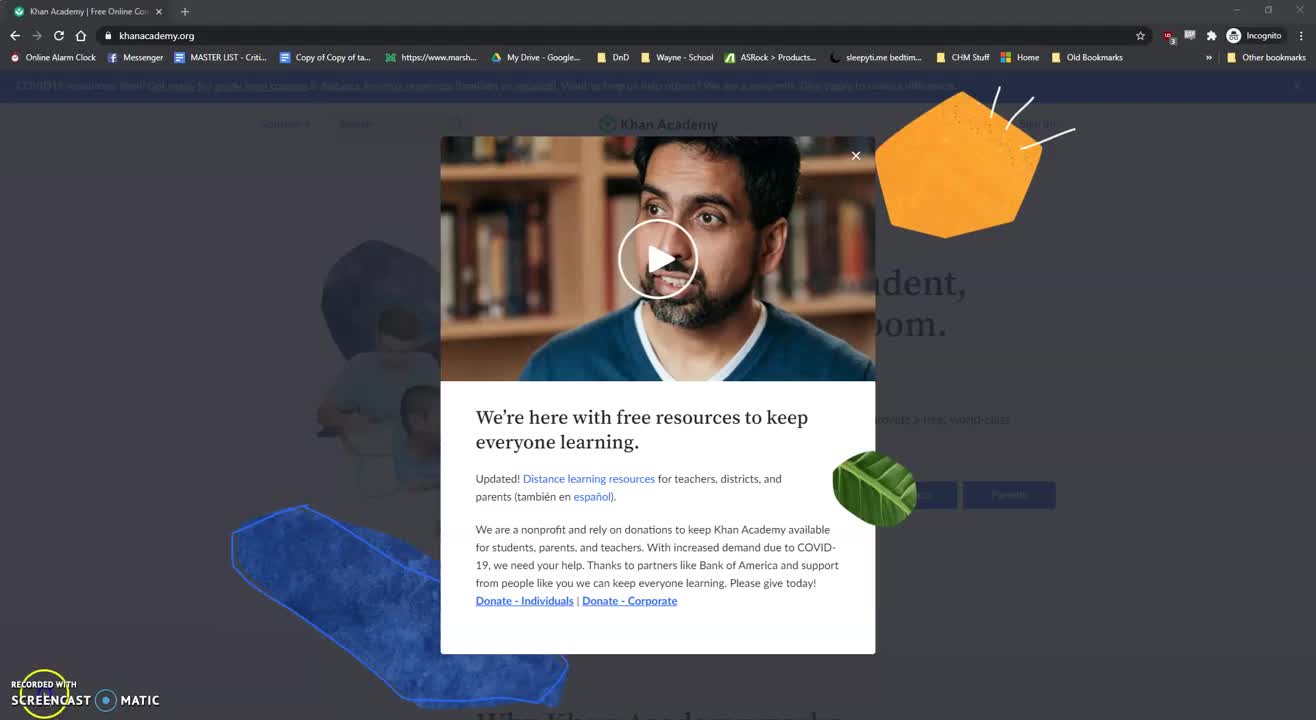This screenshot has height=720, width=1316.
Task: Open the Old Bookmarks folder
Action: pos(1086,57)
